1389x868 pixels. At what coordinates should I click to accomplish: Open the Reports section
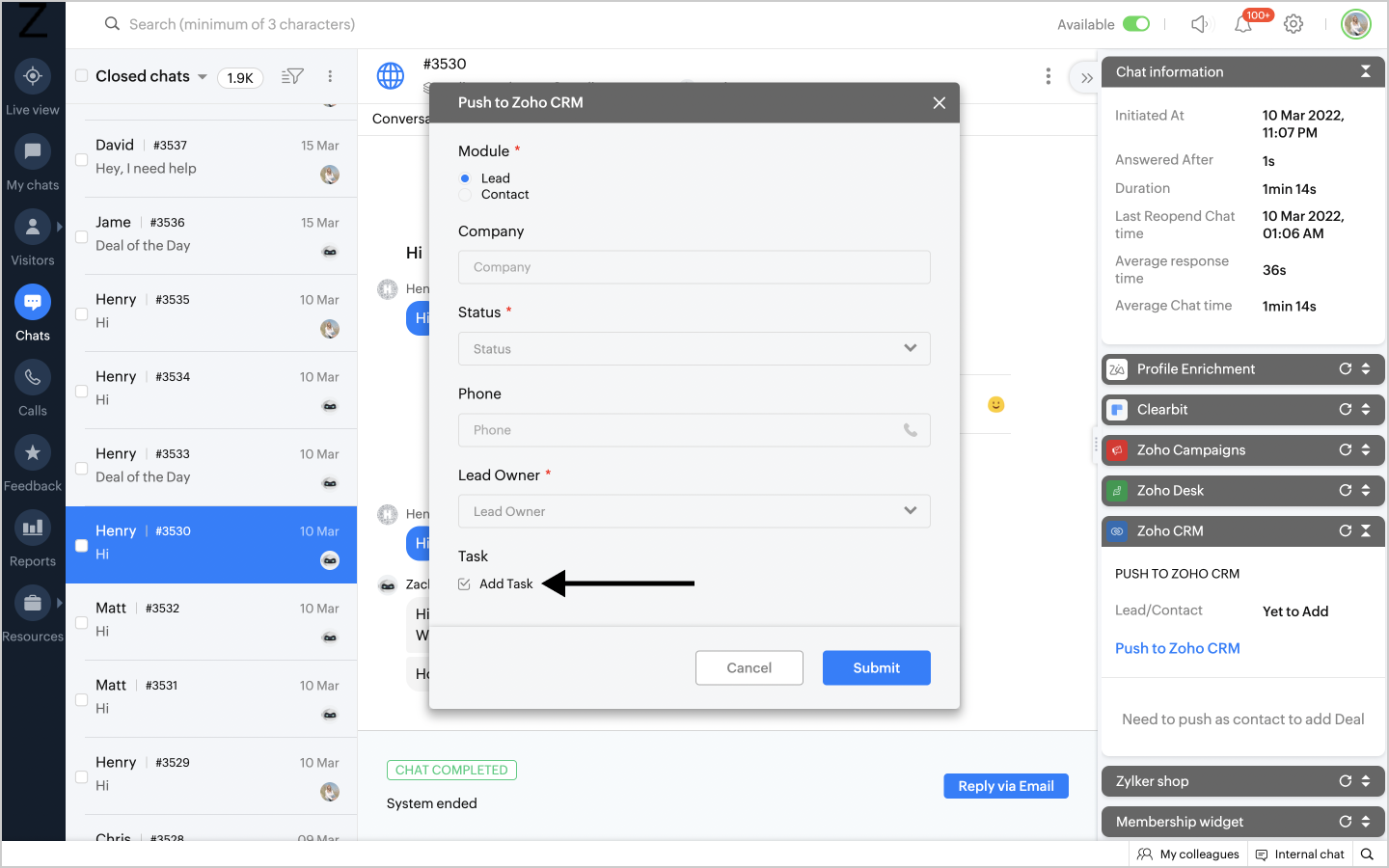pos(33,540)
